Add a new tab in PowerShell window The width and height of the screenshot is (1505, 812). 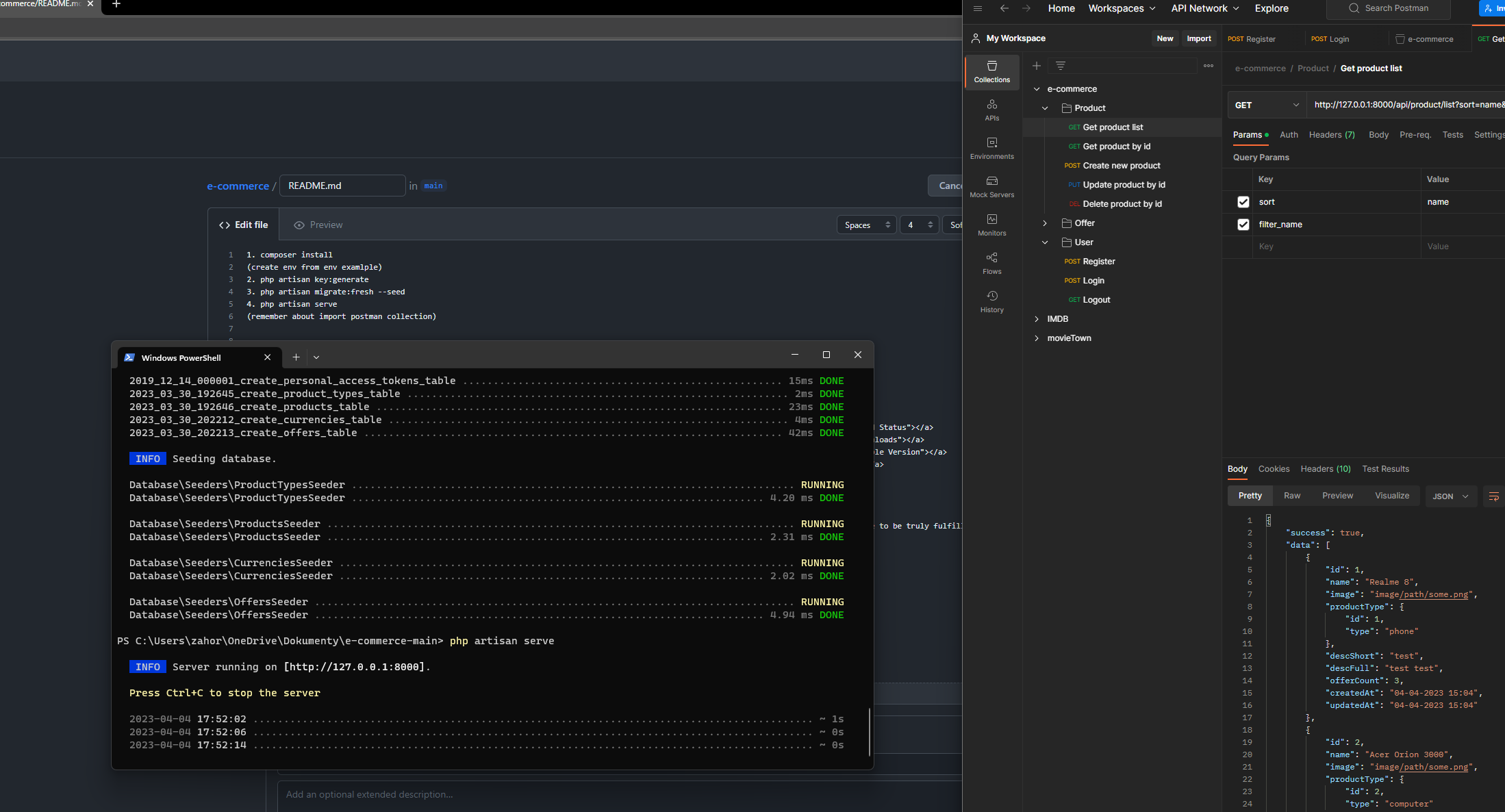click(x=296, y=357)
